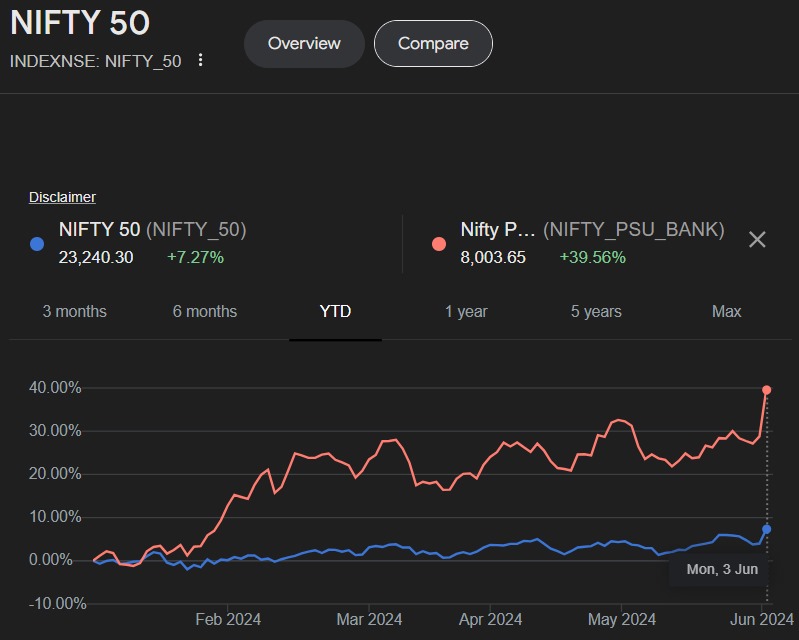
Task: Select the 1 year range tab
Action: point(466,311)
